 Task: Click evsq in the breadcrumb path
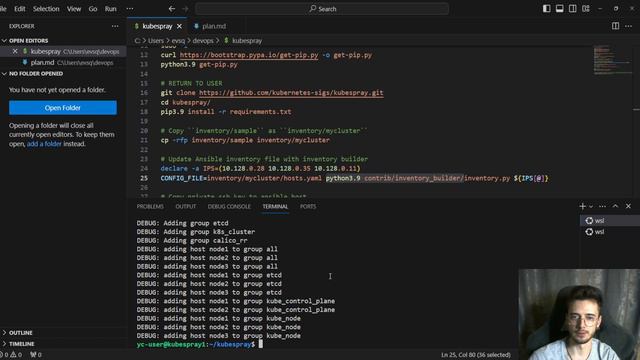(178, 40)
